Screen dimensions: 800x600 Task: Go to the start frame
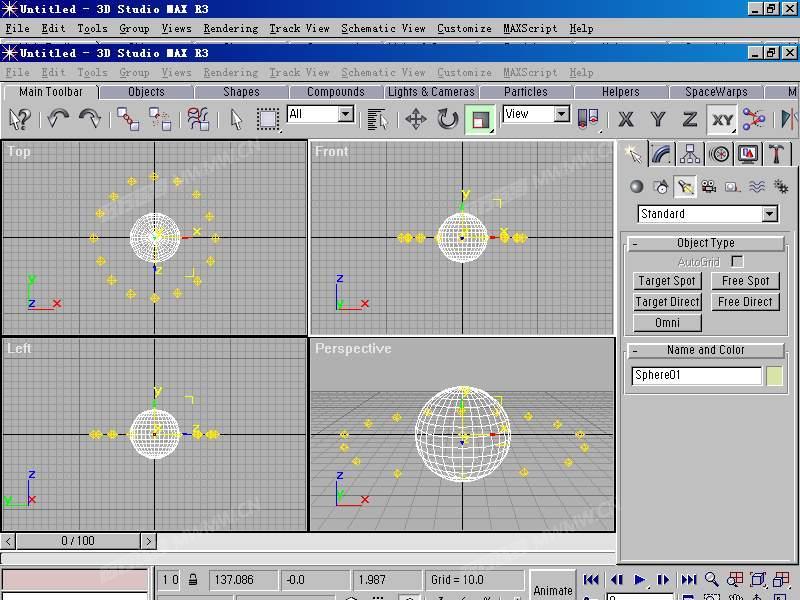tap(591, 580)
